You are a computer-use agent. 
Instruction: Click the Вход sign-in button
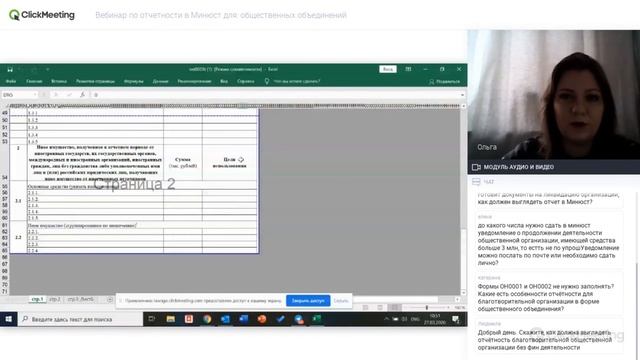click(x=388, y=69)
